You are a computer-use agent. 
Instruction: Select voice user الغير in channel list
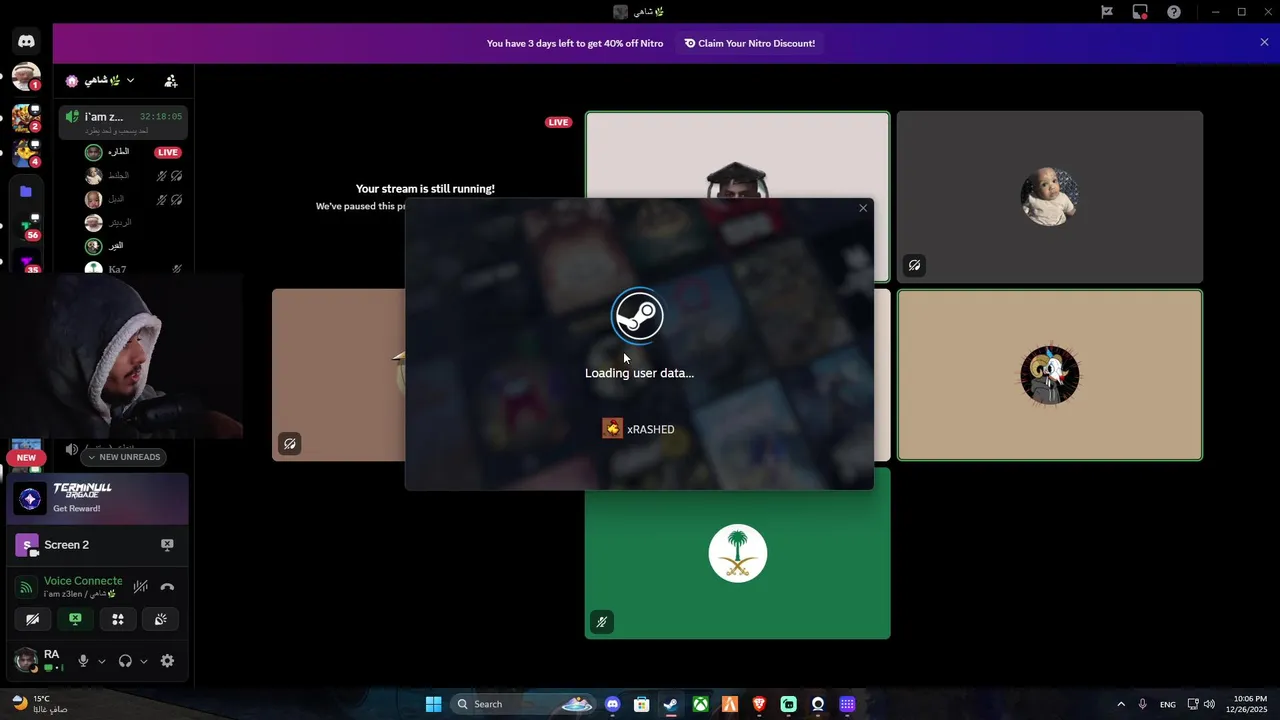click(134, 245)
